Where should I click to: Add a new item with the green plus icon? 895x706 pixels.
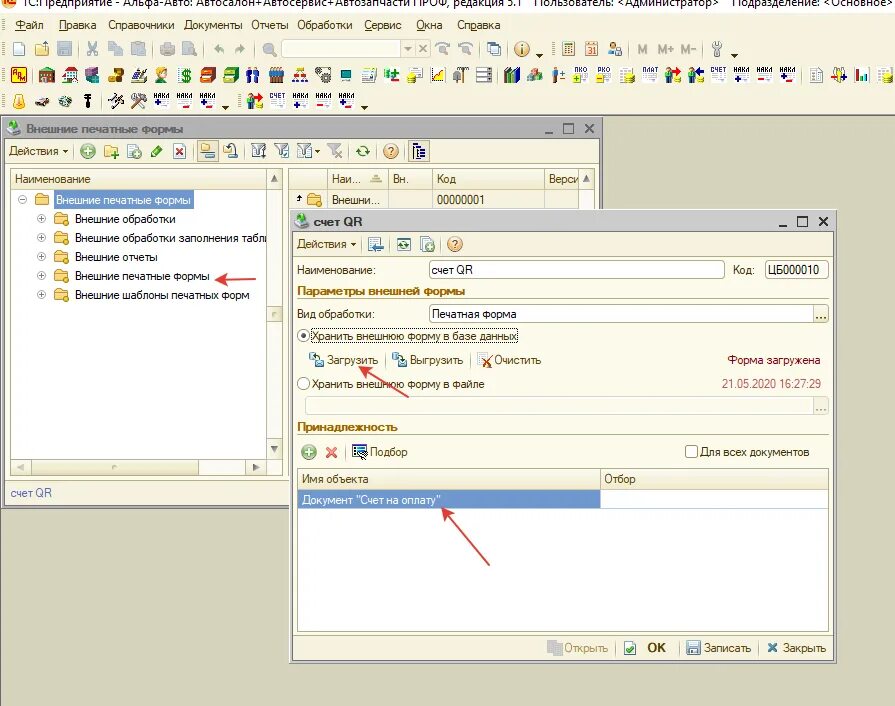coord(88,151)
